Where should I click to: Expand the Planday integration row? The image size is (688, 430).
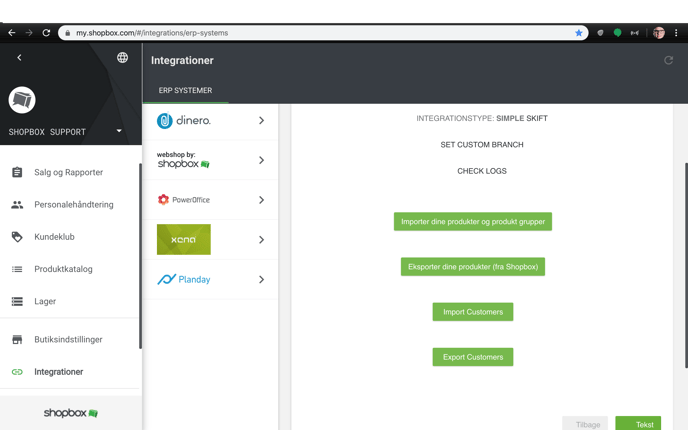[x=261, y=280]
